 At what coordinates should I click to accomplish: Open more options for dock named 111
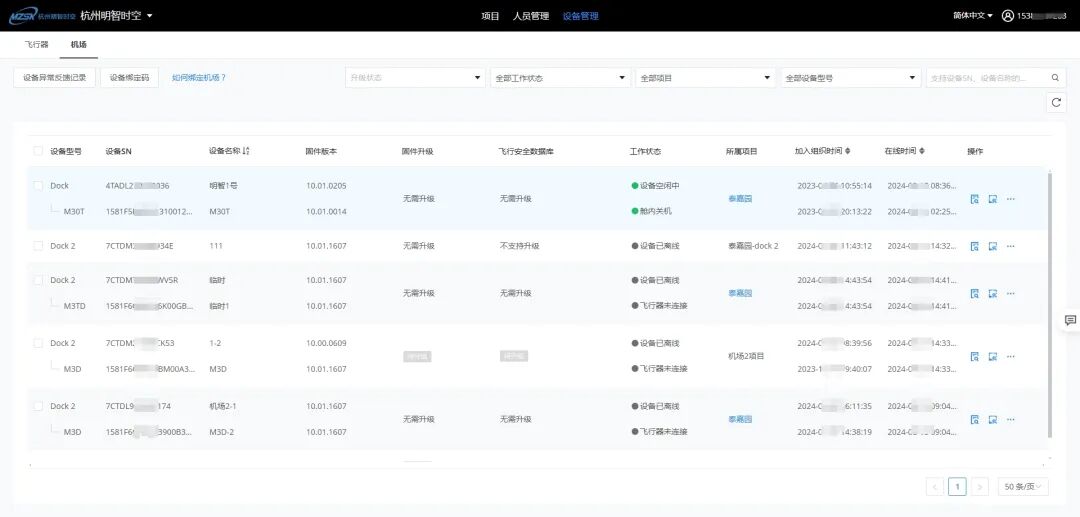pyautogui.click(x=1010, y=246)
